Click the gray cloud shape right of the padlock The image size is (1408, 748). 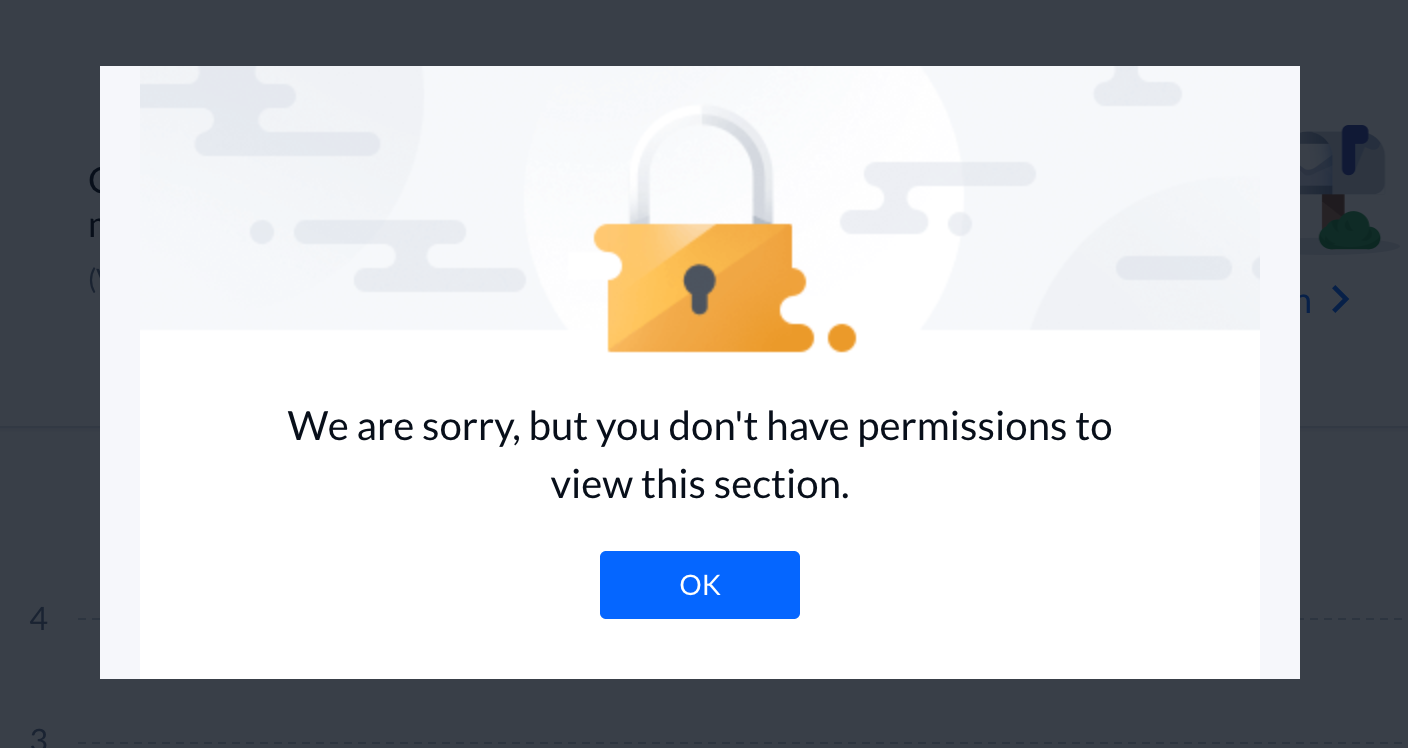coord(937,197)
